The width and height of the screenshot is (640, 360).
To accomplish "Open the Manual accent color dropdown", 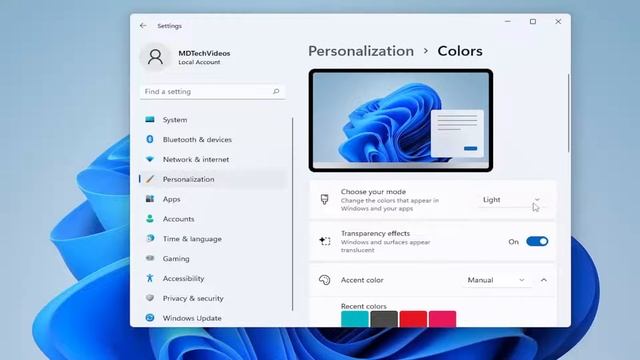I will 496,280.
